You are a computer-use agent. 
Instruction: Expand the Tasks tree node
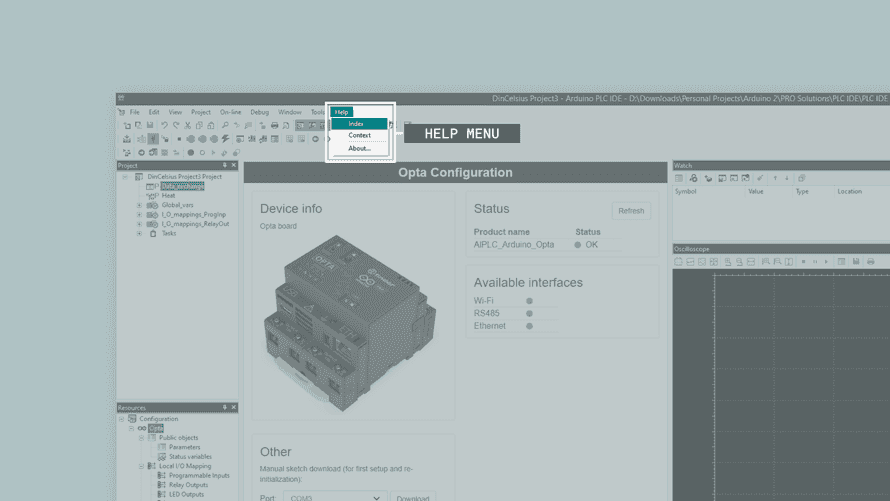[139, 233]
